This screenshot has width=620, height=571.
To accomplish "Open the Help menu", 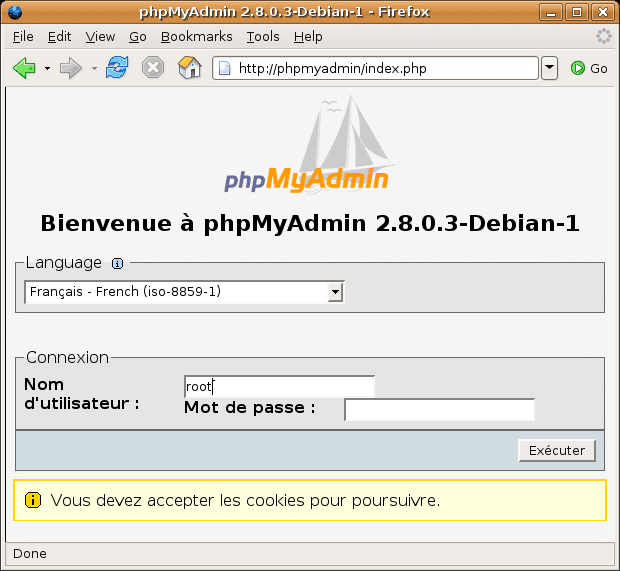I will click(x=308, y=37).
